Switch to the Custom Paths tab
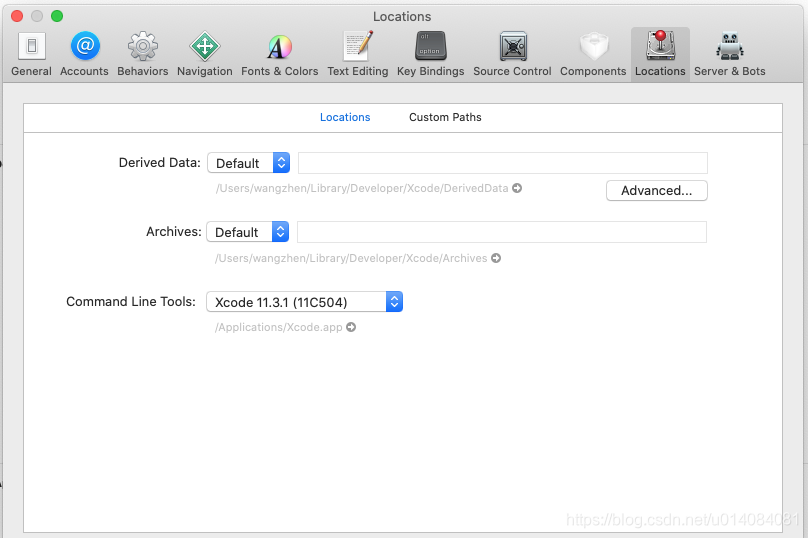808x538 pixels. point(445,117)
